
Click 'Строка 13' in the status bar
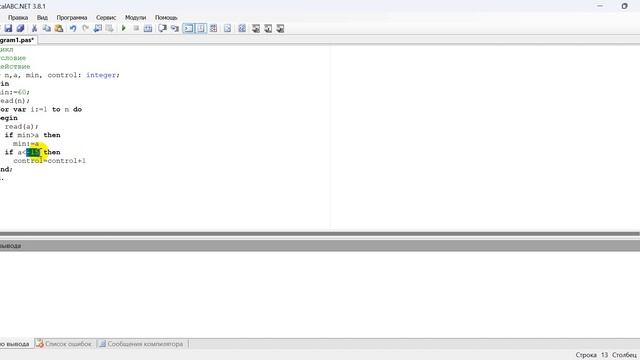pos(592,355)
